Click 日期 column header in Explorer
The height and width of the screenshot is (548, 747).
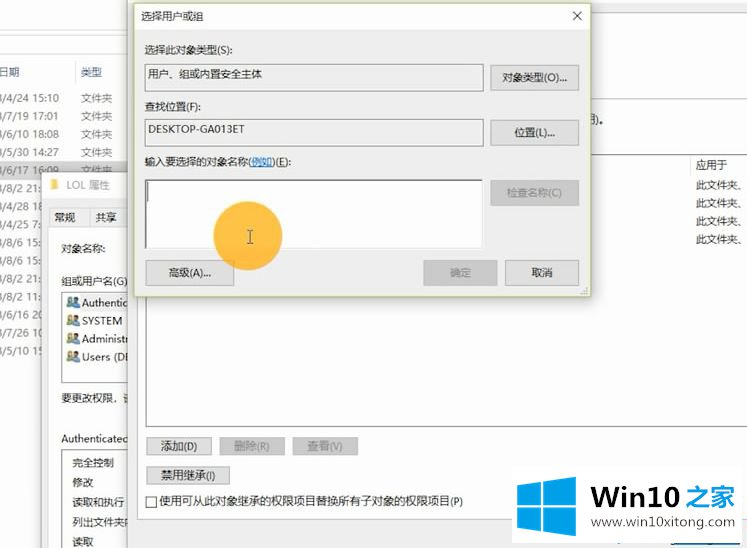point(10,72)
